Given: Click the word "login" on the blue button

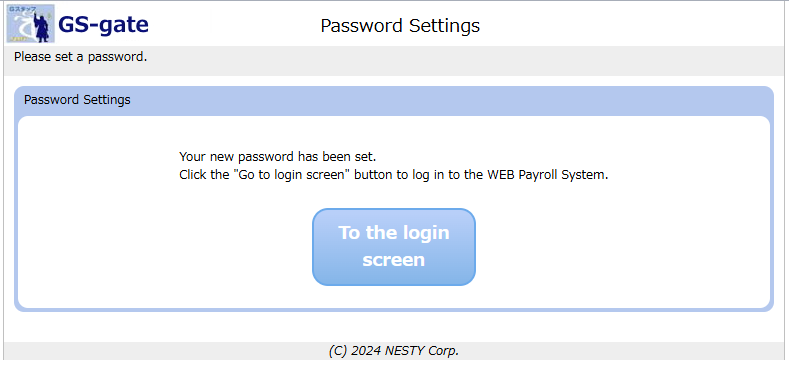Looking at the screenshot, I should (422, 233).
